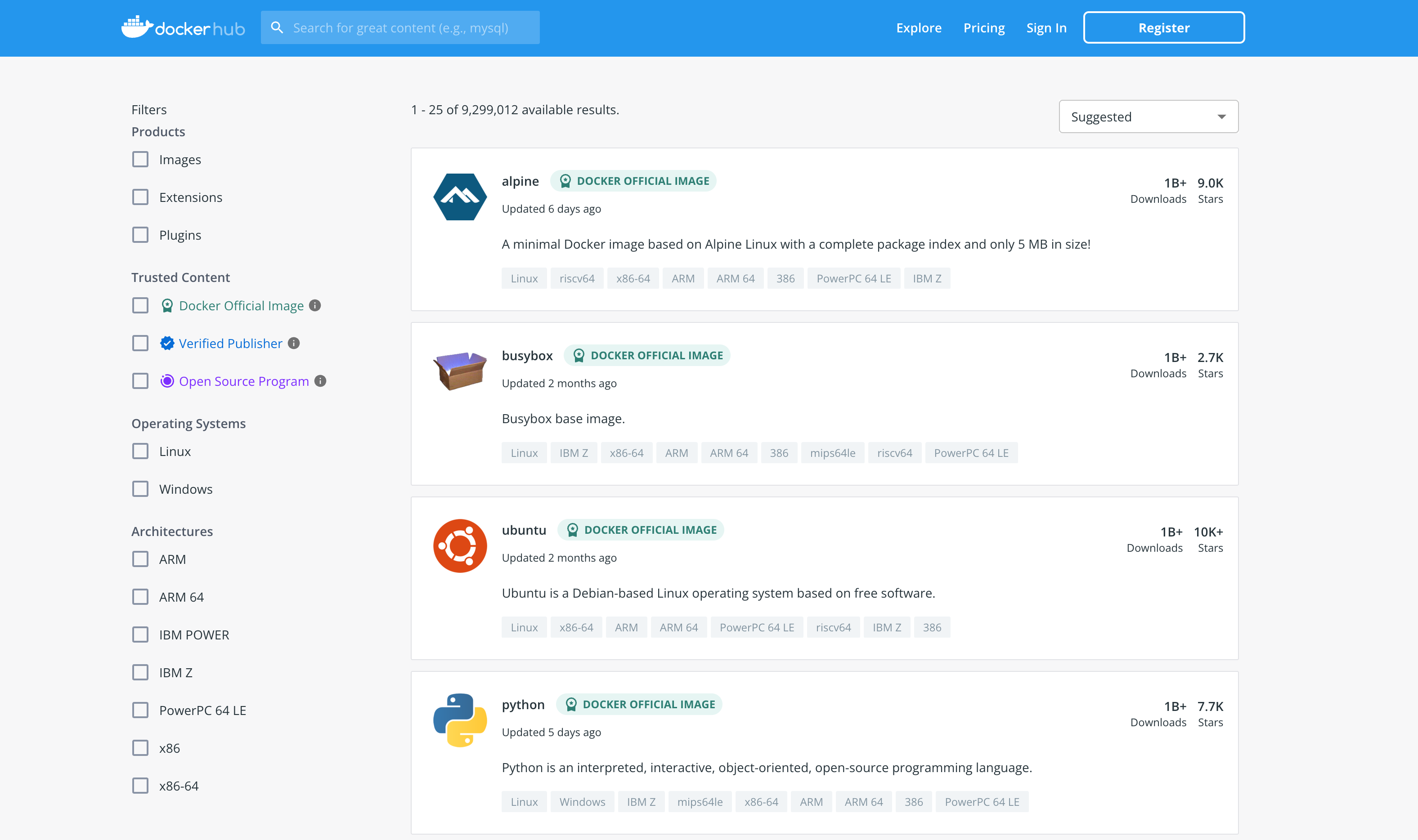Click alpine's DOCKER OFFICIAL IMAGE badge
The image size is (1418, 840).
(633, 181)
